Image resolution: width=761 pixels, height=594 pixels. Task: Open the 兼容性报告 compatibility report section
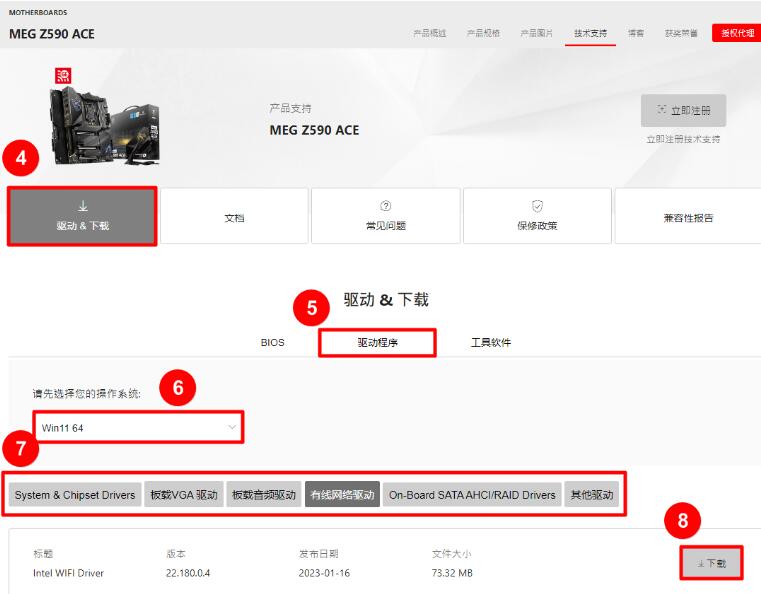click(x=688, y=217)
